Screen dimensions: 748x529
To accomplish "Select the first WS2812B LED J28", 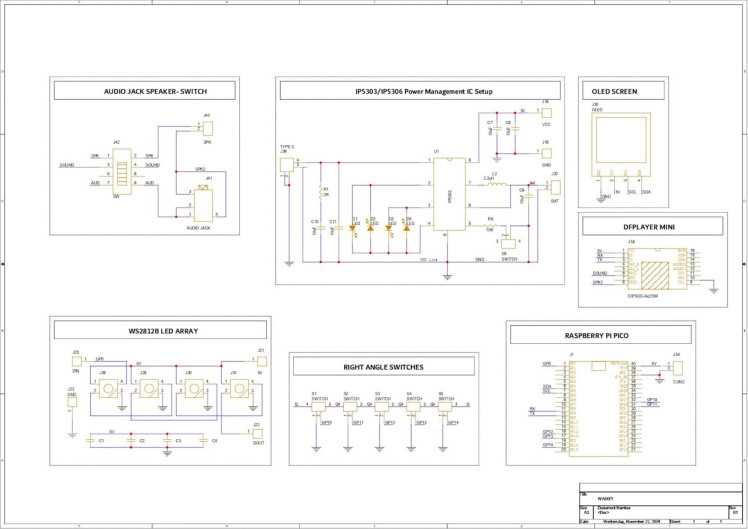I will 108,389.
